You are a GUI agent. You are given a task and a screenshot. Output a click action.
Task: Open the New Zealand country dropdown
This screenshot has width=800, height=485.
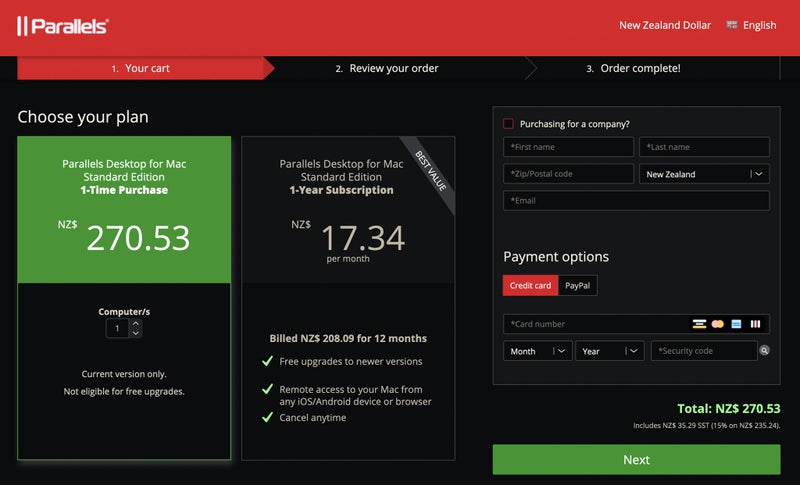click(x=704, y=174)
